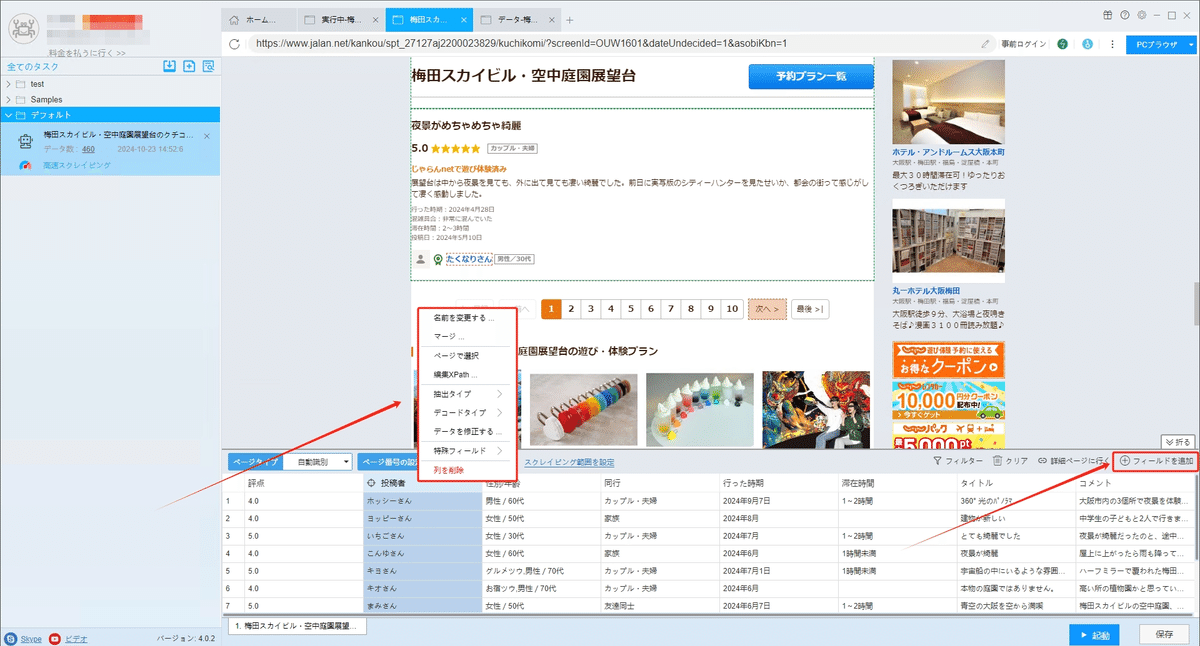
Task: Click the クリア button
Action: [x=1011, y=461]
